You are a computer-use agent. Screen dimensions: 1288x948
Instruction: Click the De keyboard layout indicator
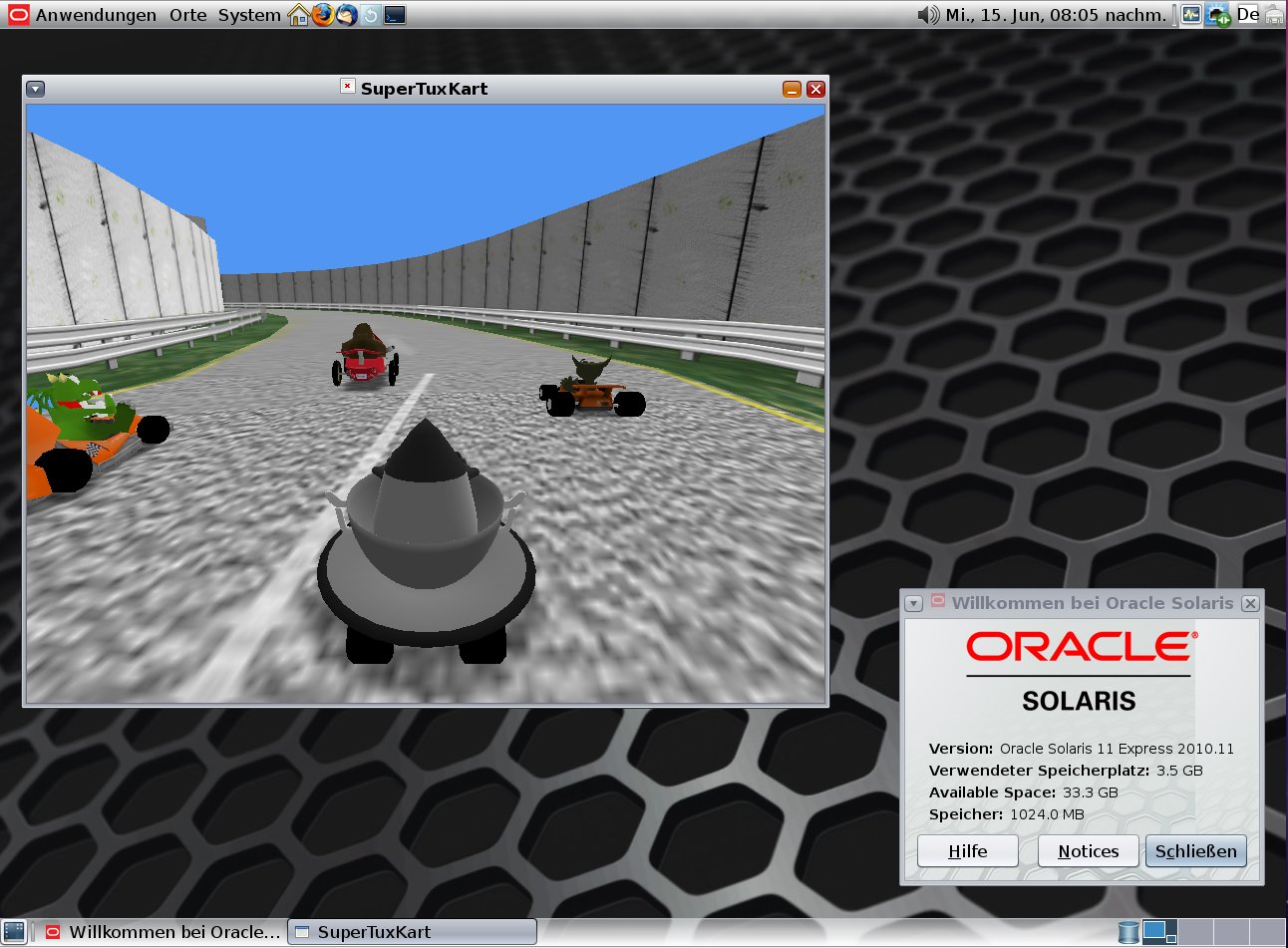(x=1248, y=15)
